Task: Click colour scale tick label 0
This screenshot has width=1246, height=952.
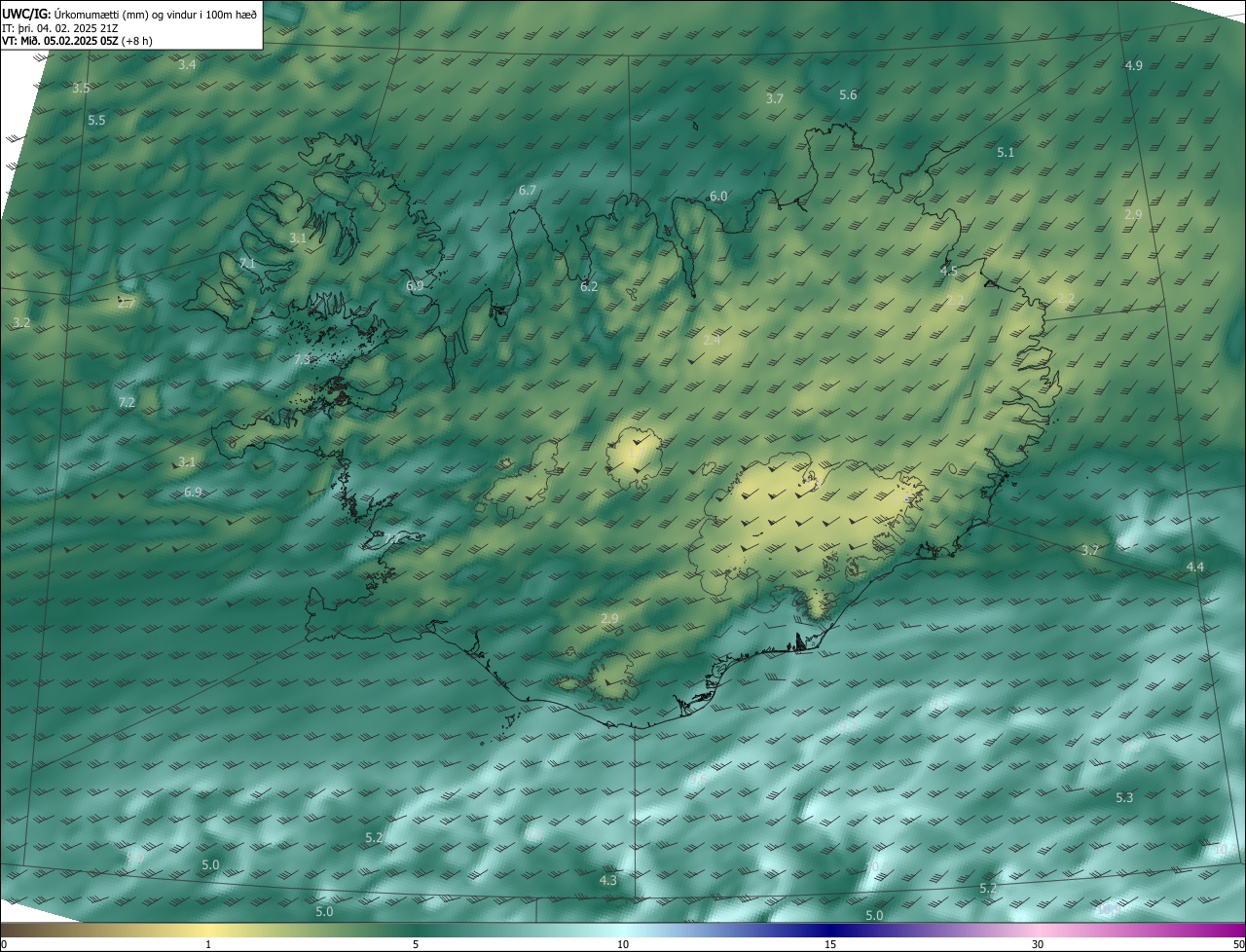Action: click(x=3, y=944)
